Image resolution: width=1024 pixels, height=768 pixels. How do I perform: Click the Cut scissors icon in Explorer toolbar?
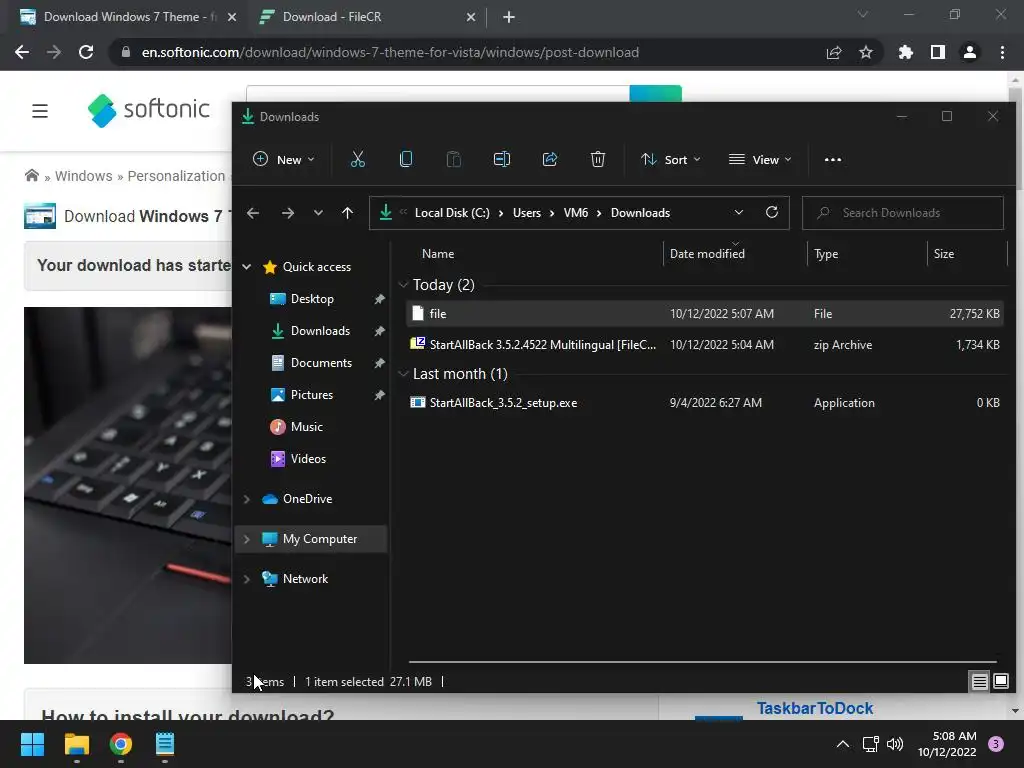(x=357, y=159)
